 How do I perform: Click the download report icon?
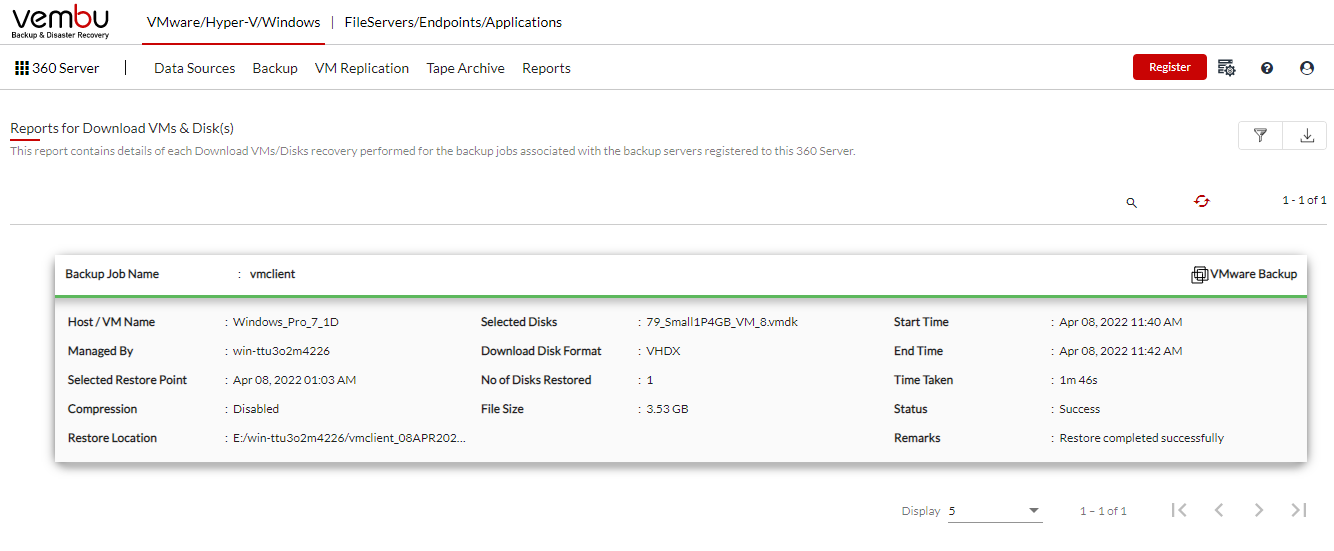(1306, 136)
